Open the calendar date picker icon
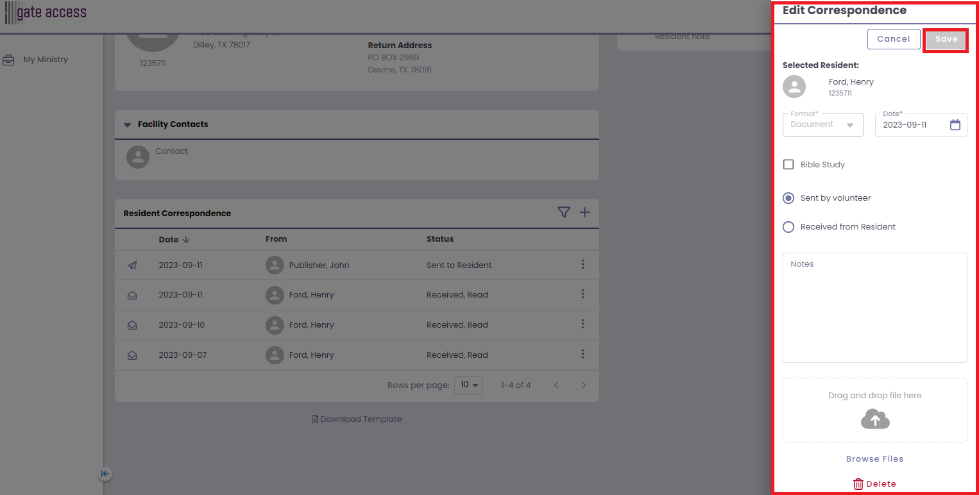Image resolution: width=979 pixels, height=495 pixels. pyautogui.click(x=955, y=125)
